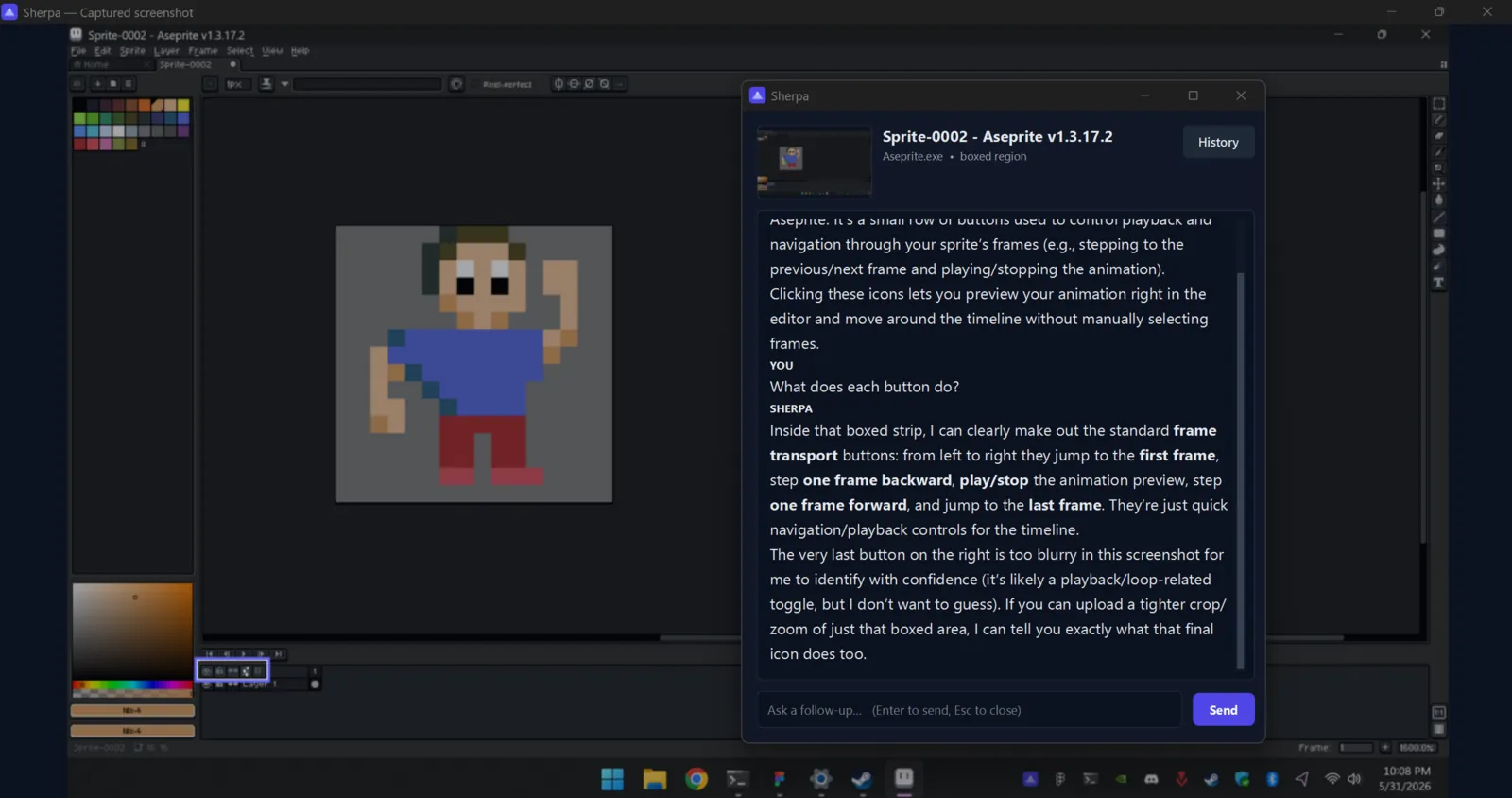Click the ink stamp icon in context bar
The height and width of the screenshot is (798, 1512).
(x=266, y=84)
